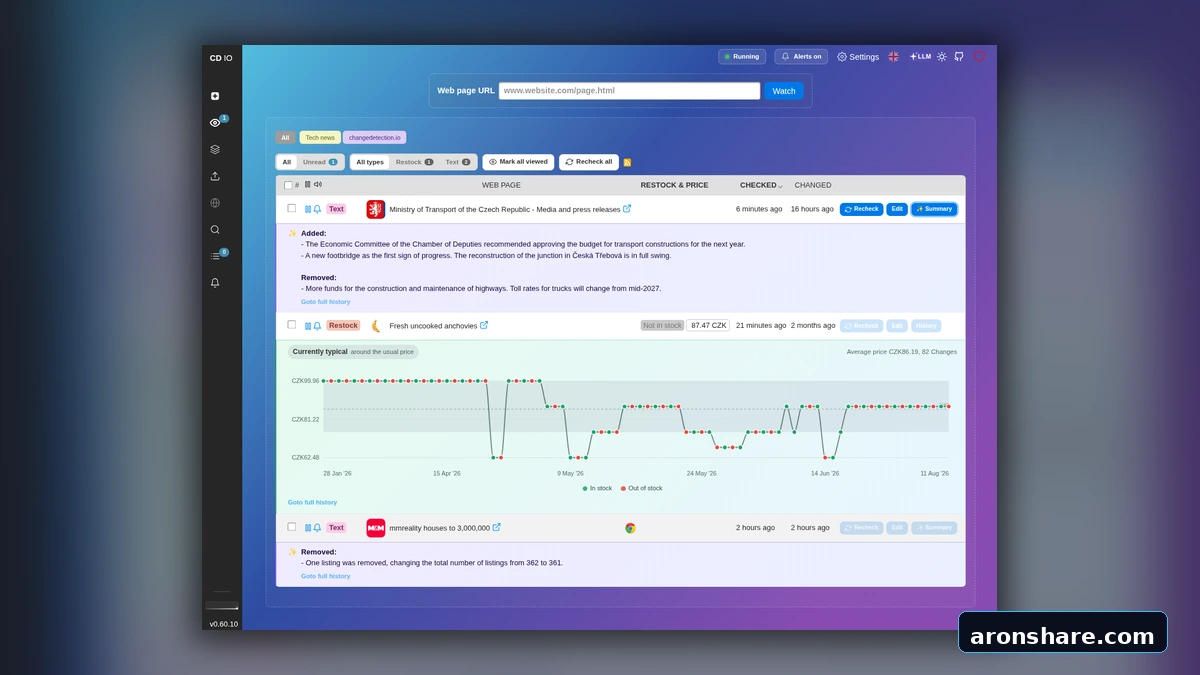Toggle In stock legend in price chart
This screenshot has height=675, width=1200.
(x=597, y=488)
